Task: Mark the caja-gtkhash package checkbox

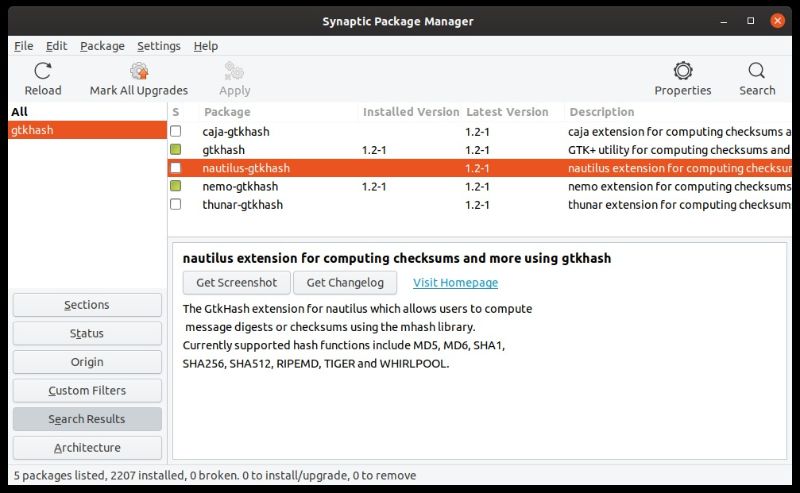Action: click(176, 132)
